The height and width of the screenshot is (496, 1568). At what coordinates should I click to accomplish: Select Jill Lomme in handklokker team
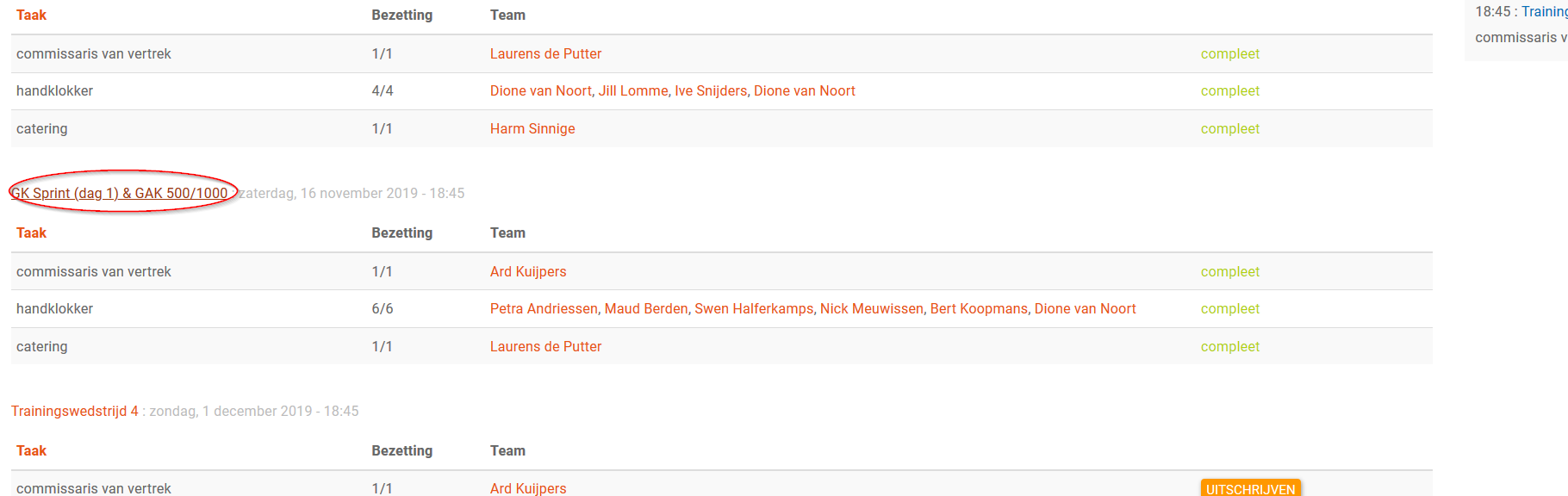(633, 90)
